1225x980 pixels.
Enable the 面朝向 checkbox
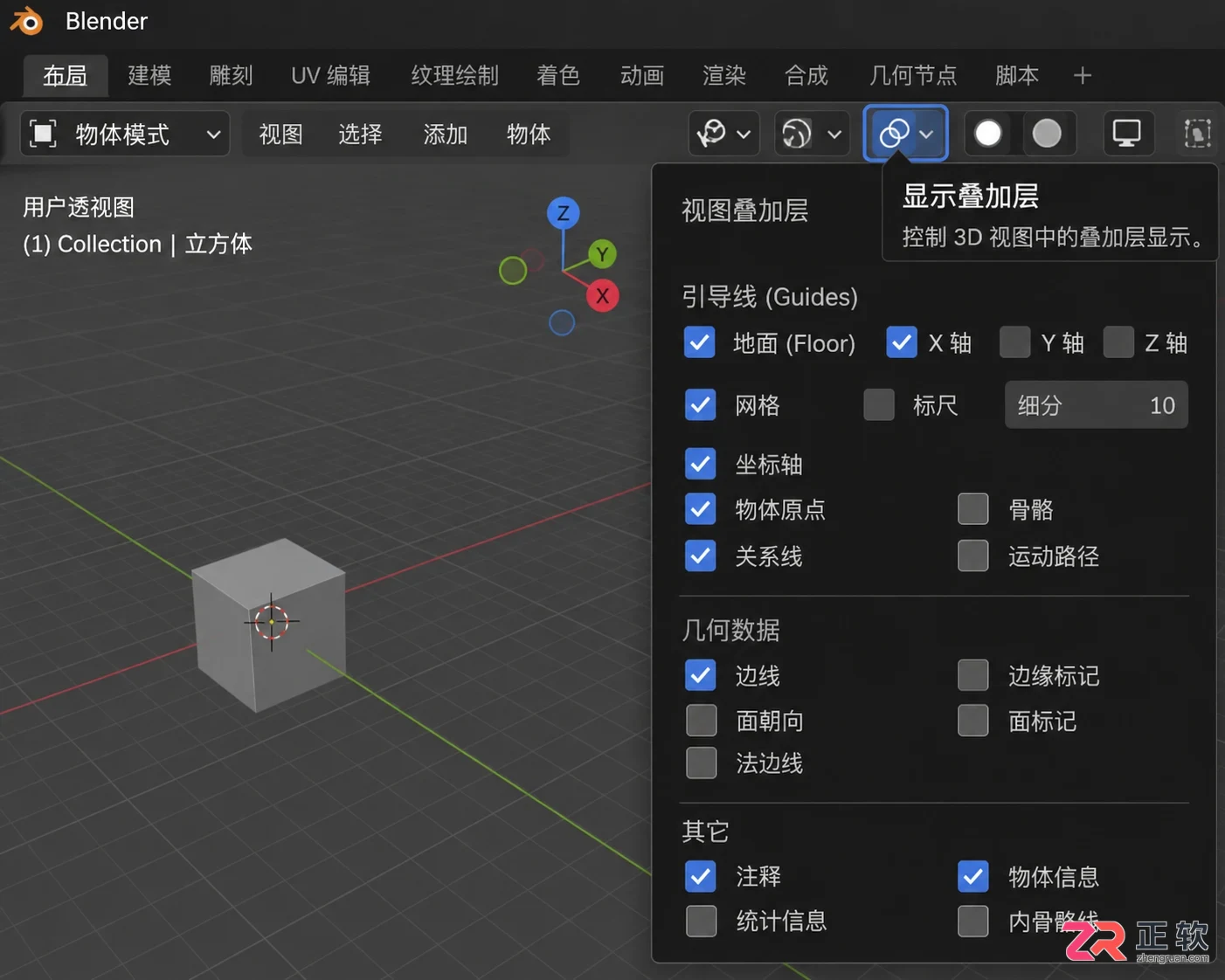pyautogui.click(x=701, y=721)
